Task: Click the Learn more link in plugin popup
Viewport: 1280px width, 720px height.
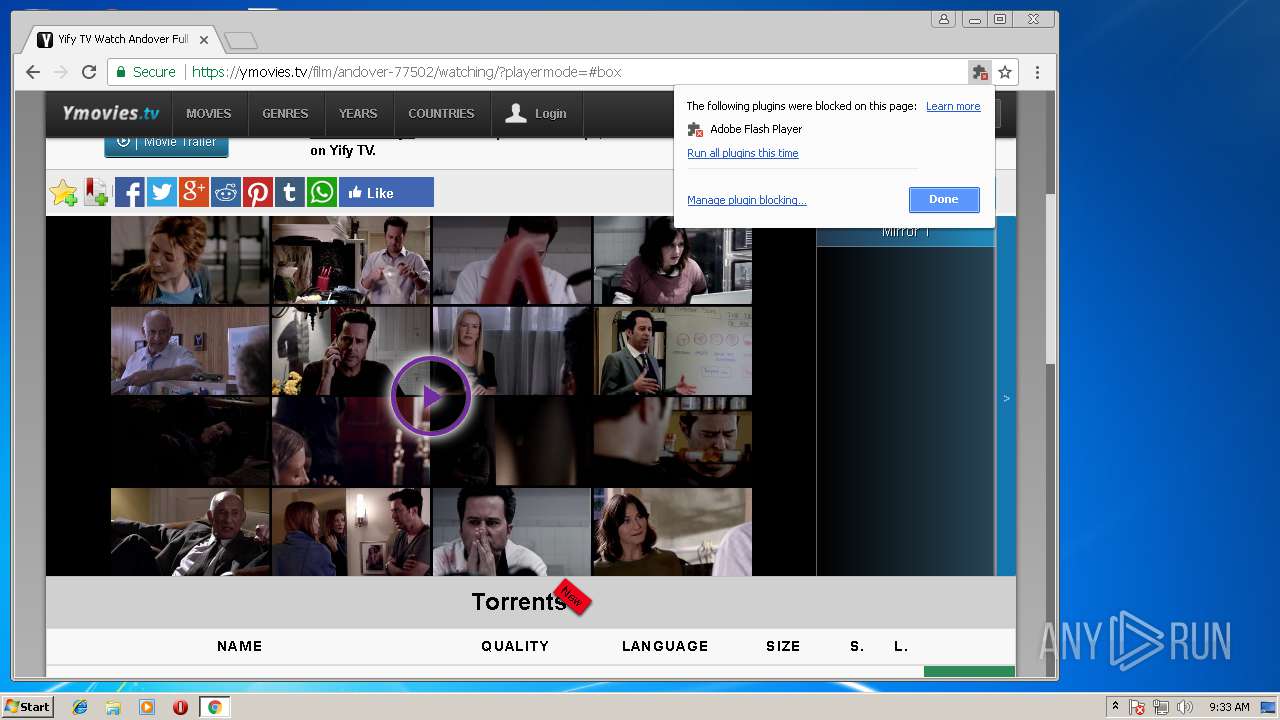Action: point(953,106)
